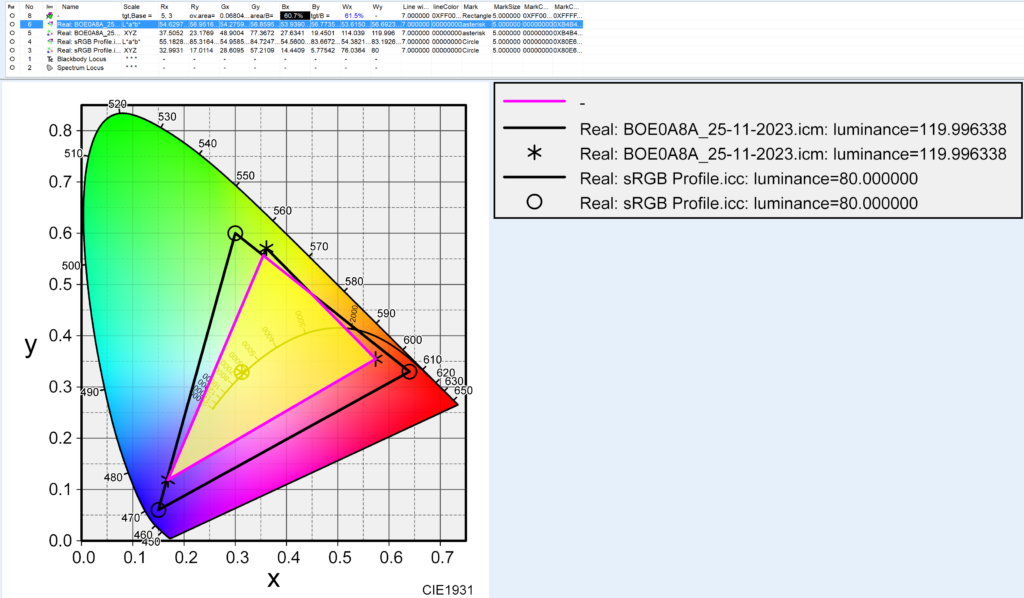Click the profile icon in row 4
Viewport: 1024px width, 598px height.
[x=50, y=41]
